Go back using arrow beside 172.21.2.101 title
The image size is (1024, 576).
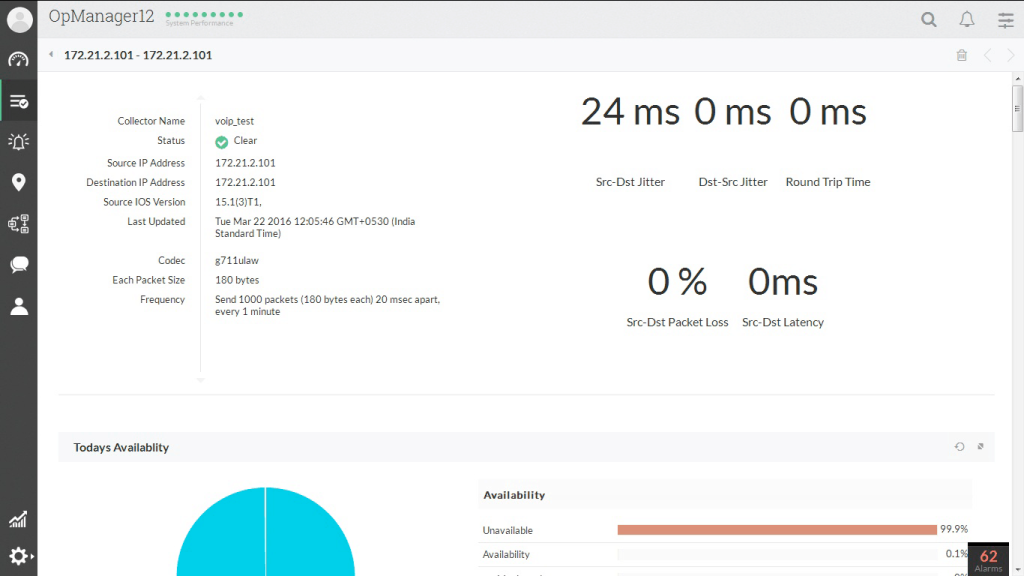(51, 55)
